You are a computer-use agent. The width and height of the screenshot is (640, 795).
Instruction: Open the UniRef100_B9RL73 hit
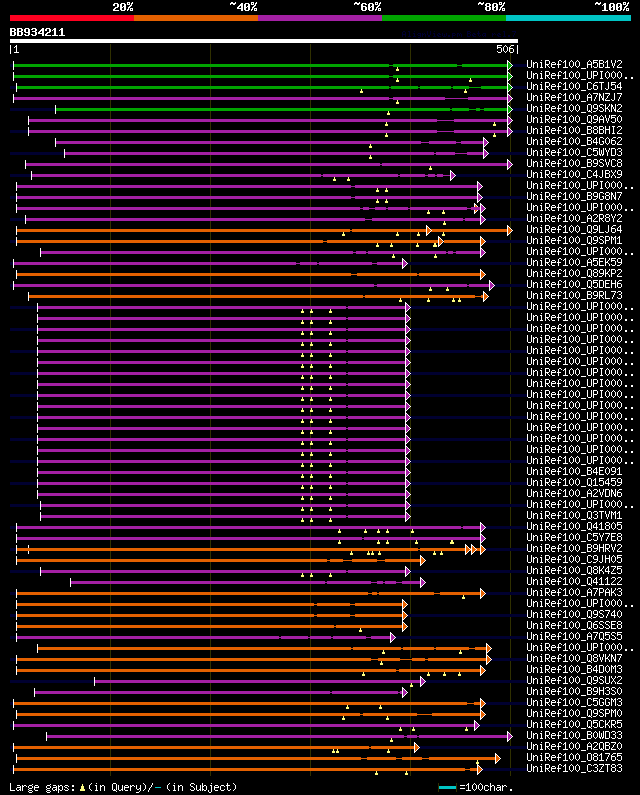574,296
